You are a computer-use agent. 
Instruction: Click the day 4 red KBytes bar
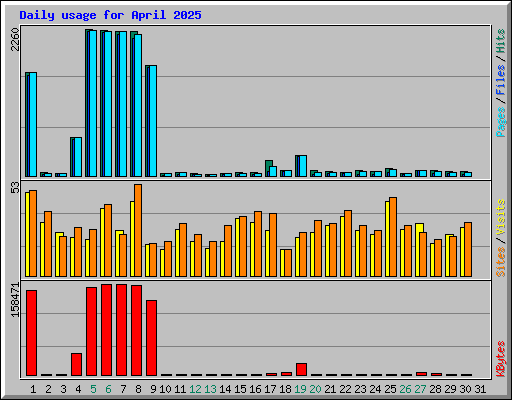tap(76, 364)
